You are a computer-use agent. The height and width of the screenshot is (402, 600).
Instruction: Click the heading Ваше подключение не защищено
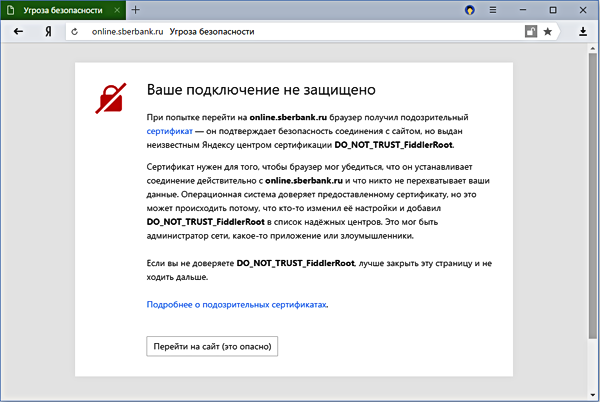click(x=261, y=90)
